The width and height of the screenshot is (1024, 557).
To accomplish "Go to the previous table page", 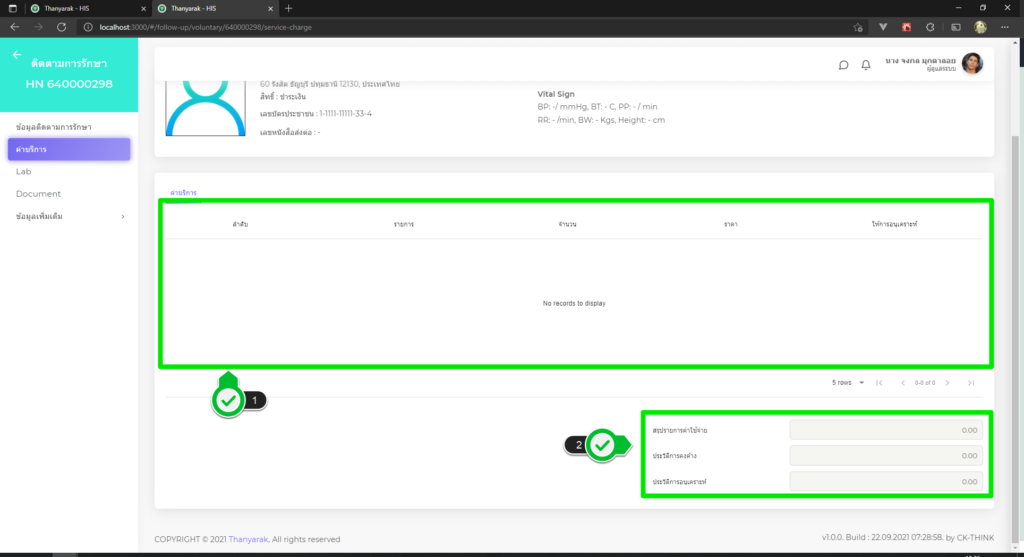I will coord(903,383).
